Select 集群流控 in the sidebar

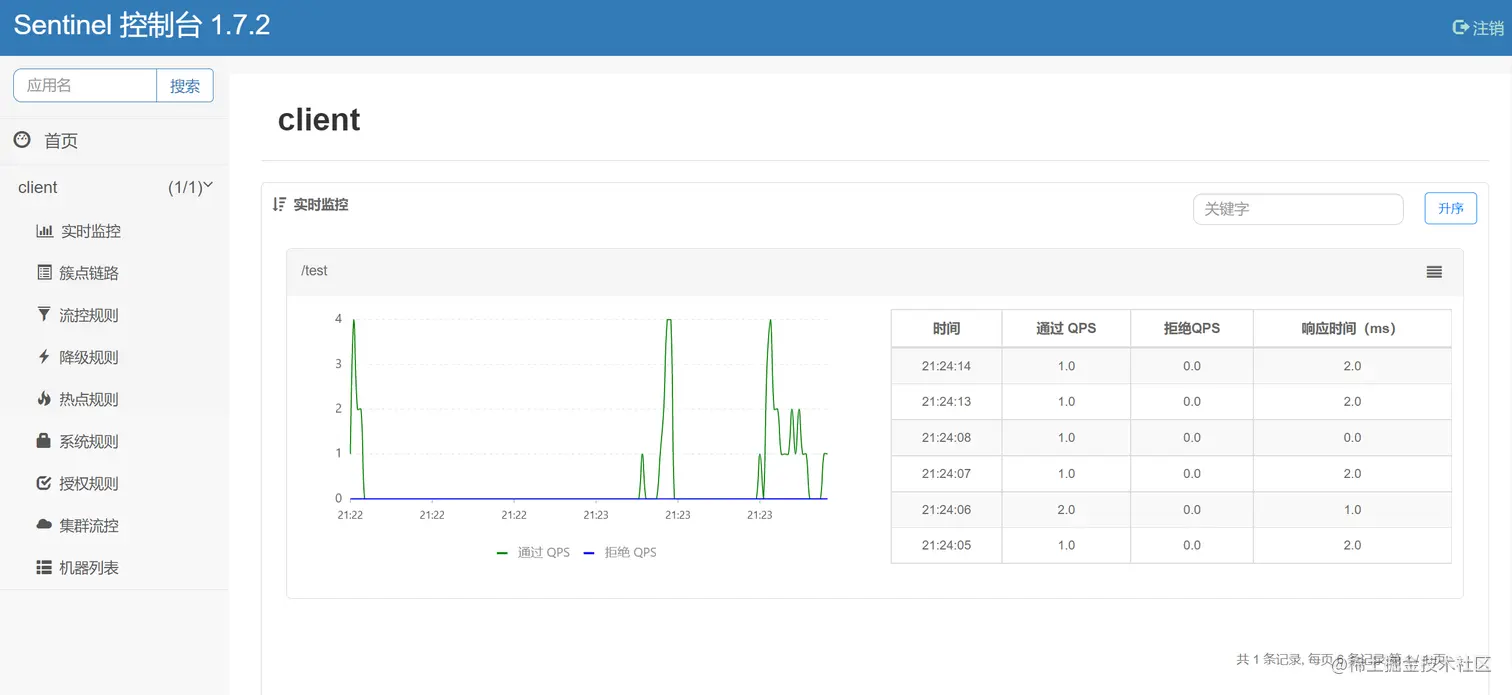pyautogui.click(x=89, y=525)
